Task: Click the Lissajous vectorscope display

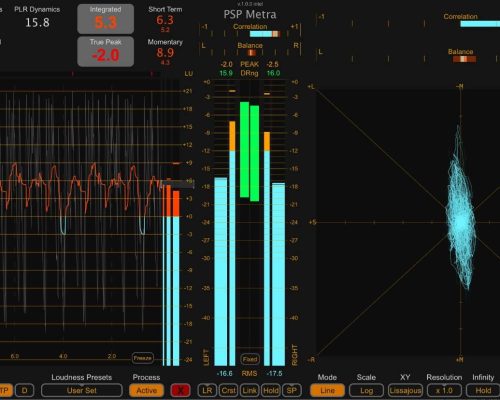Action: 408,222
